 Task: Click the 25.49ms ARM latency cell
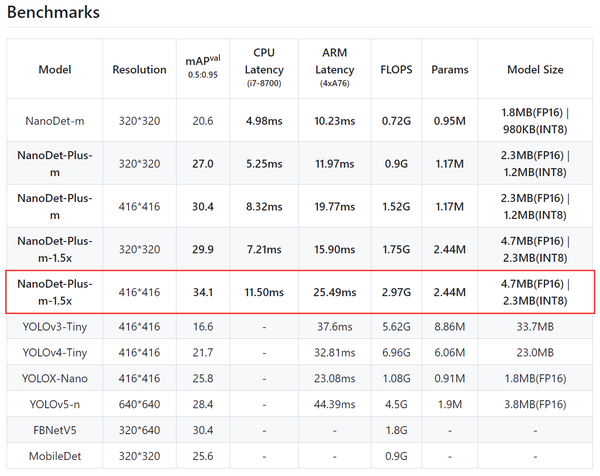coord(335,292)
